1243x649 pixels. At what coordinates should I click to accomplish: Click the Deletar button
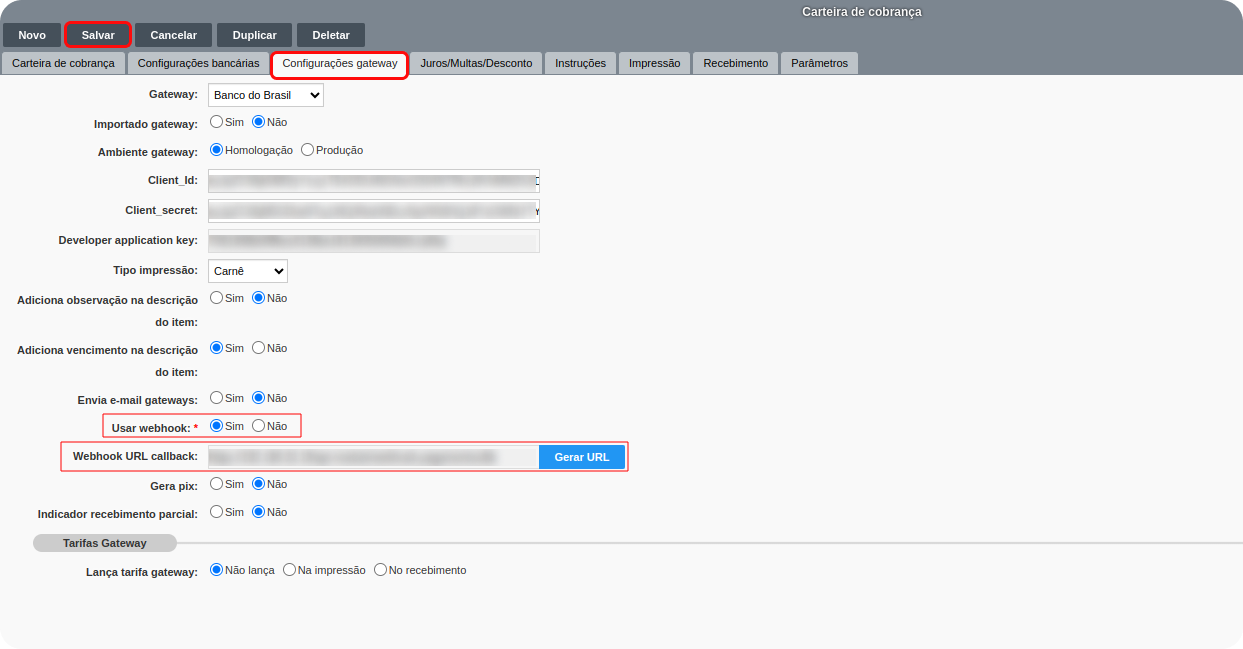click(x=331, y=35)
